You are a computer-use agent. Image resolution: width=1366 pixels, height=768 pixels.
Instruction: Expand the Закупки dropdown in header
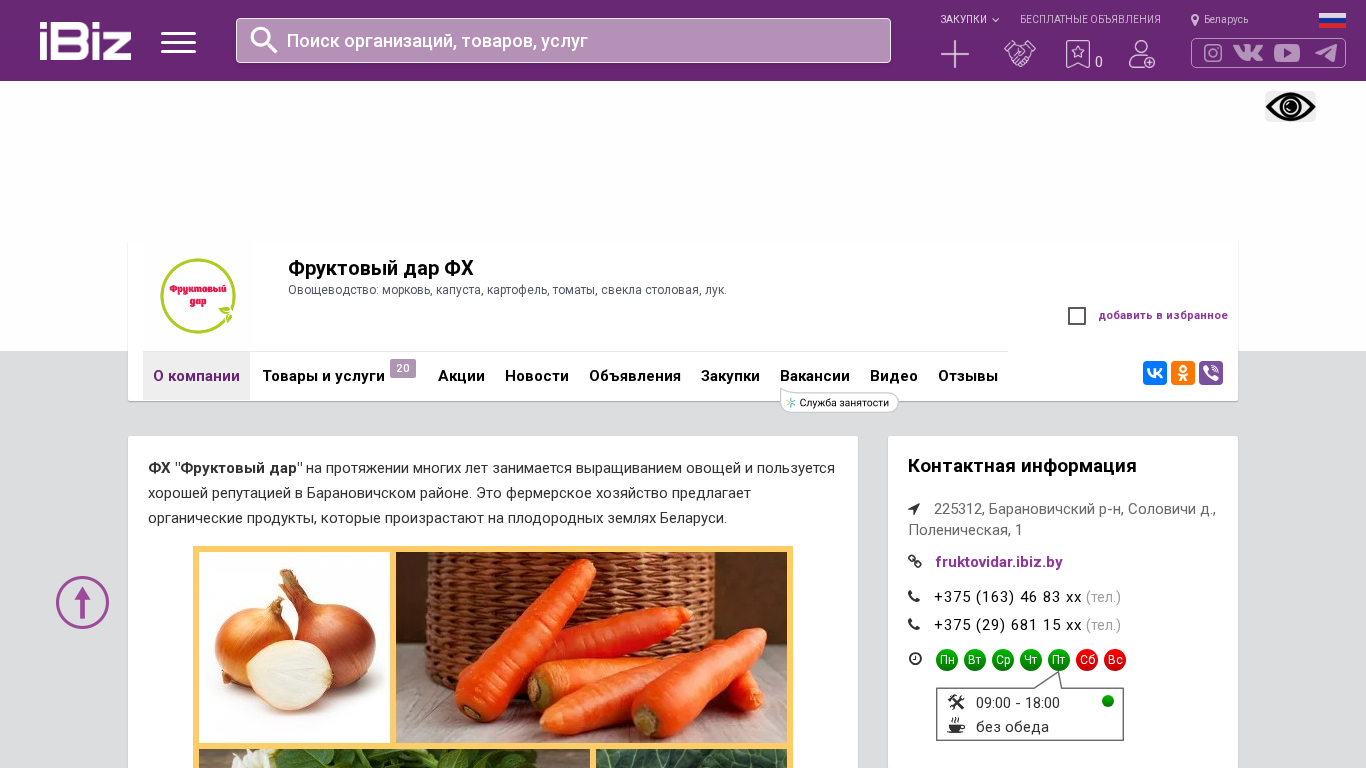point(969,19)
